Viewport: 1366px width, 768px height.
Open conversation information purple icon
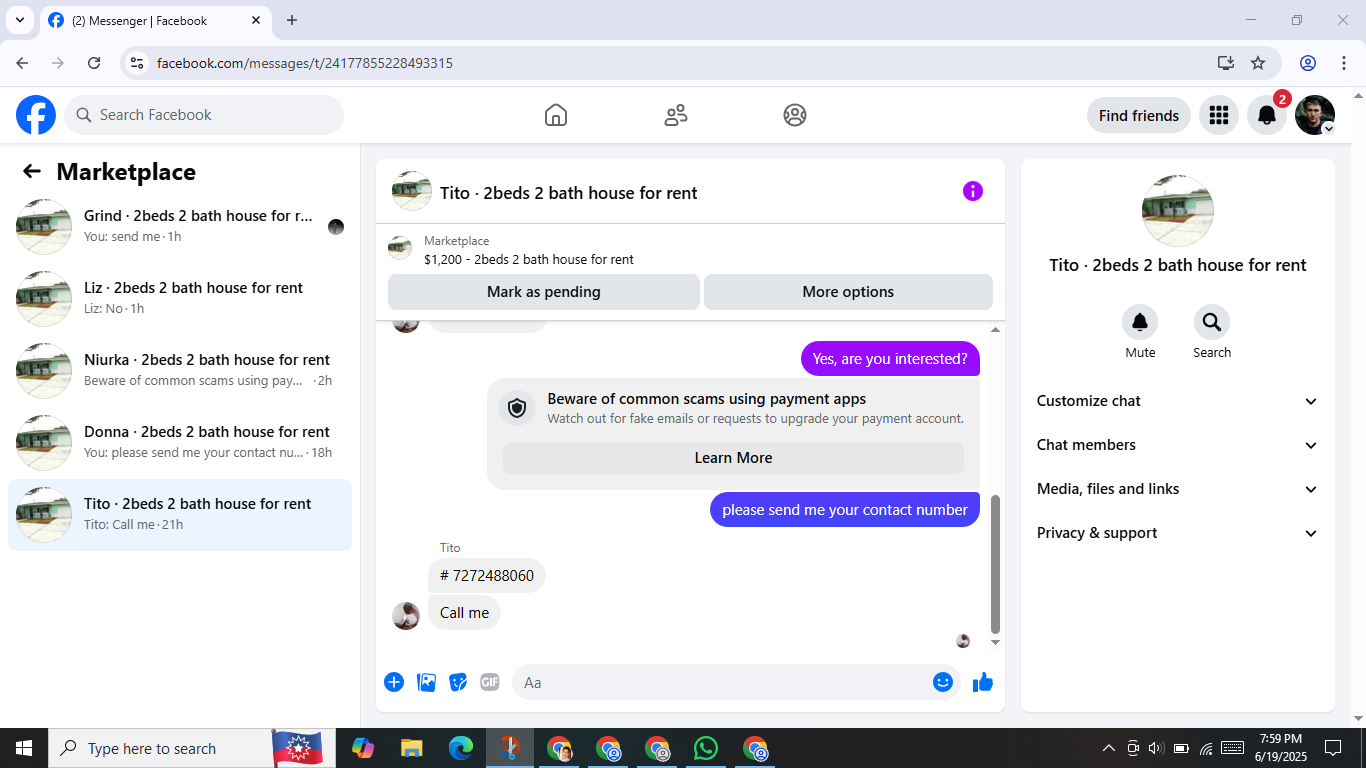[973, 191]
